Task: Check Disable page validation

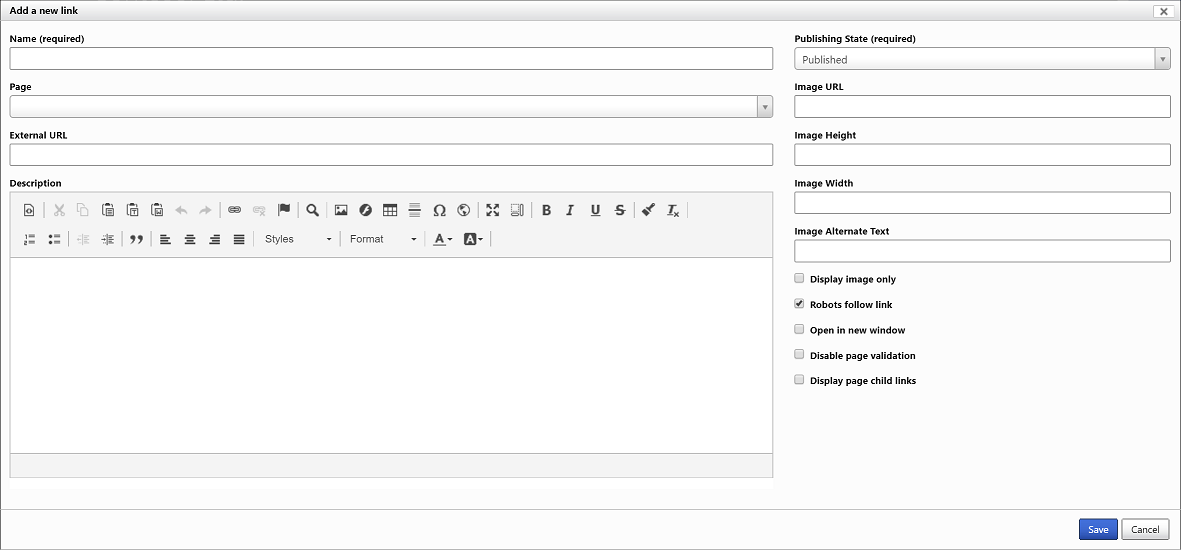Action: click(799, 355)
